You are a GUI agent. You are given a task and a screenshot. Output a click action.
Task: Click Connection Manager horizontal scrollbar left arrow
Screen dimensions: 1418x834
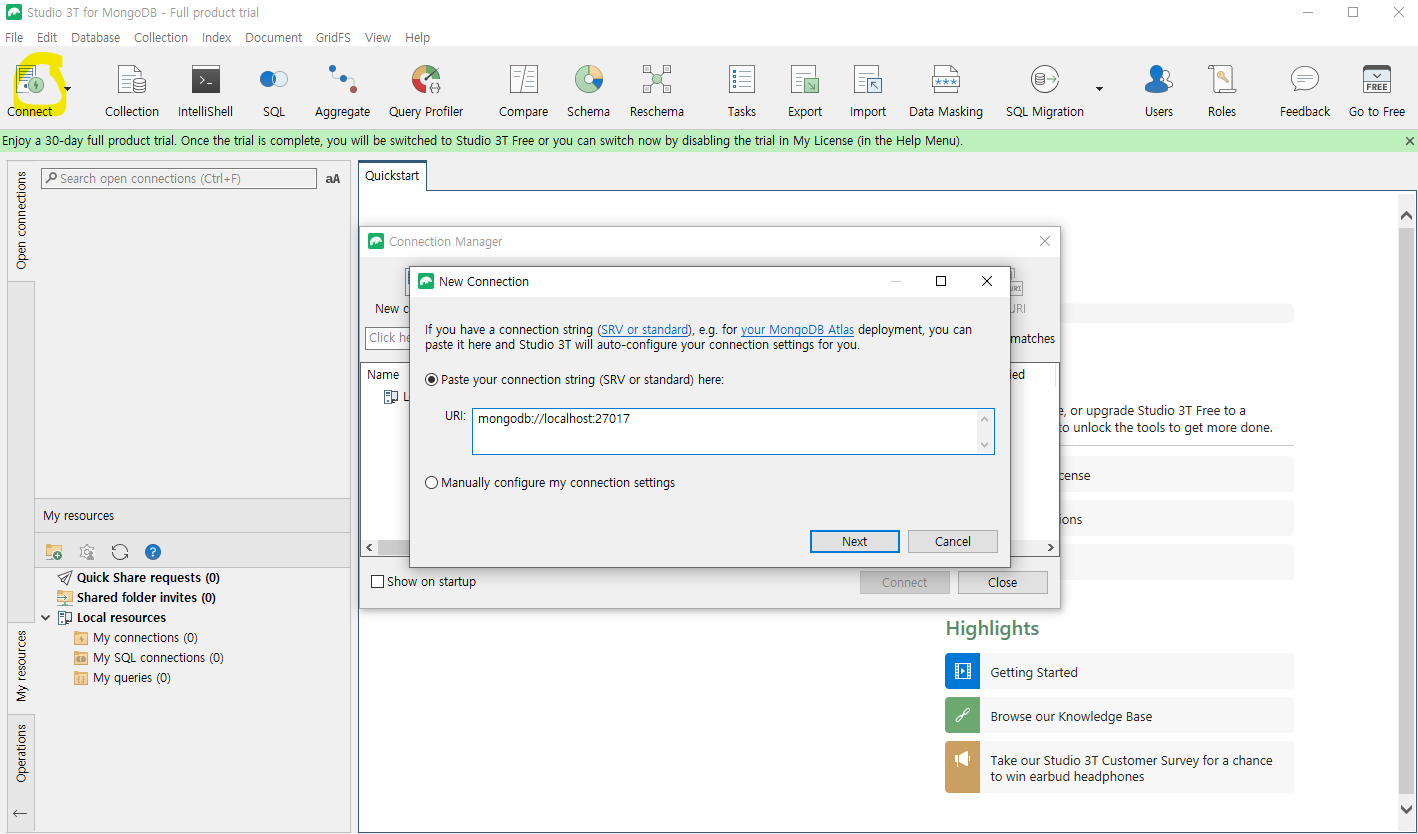click(x=369, y=548)
